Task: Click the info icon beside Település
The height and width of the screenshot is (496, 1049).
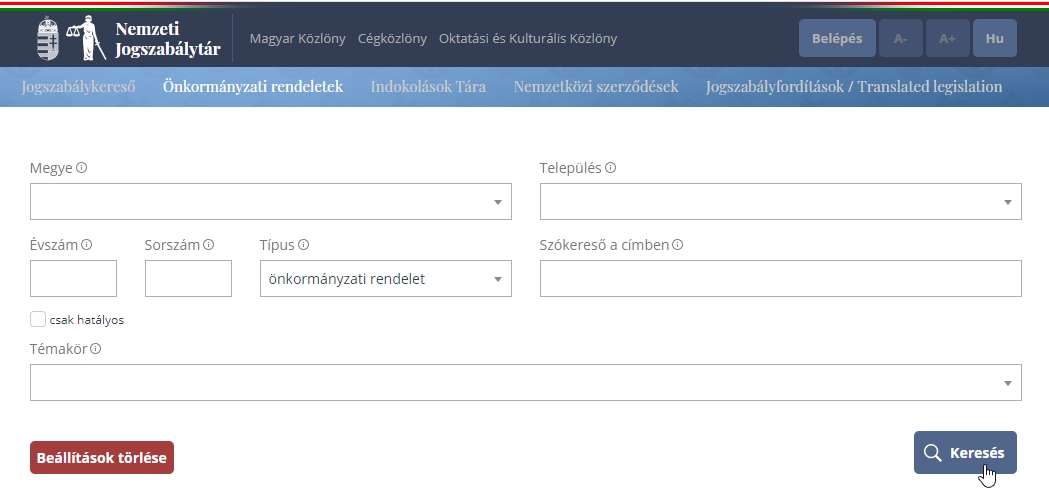Action: coord(611,168)
